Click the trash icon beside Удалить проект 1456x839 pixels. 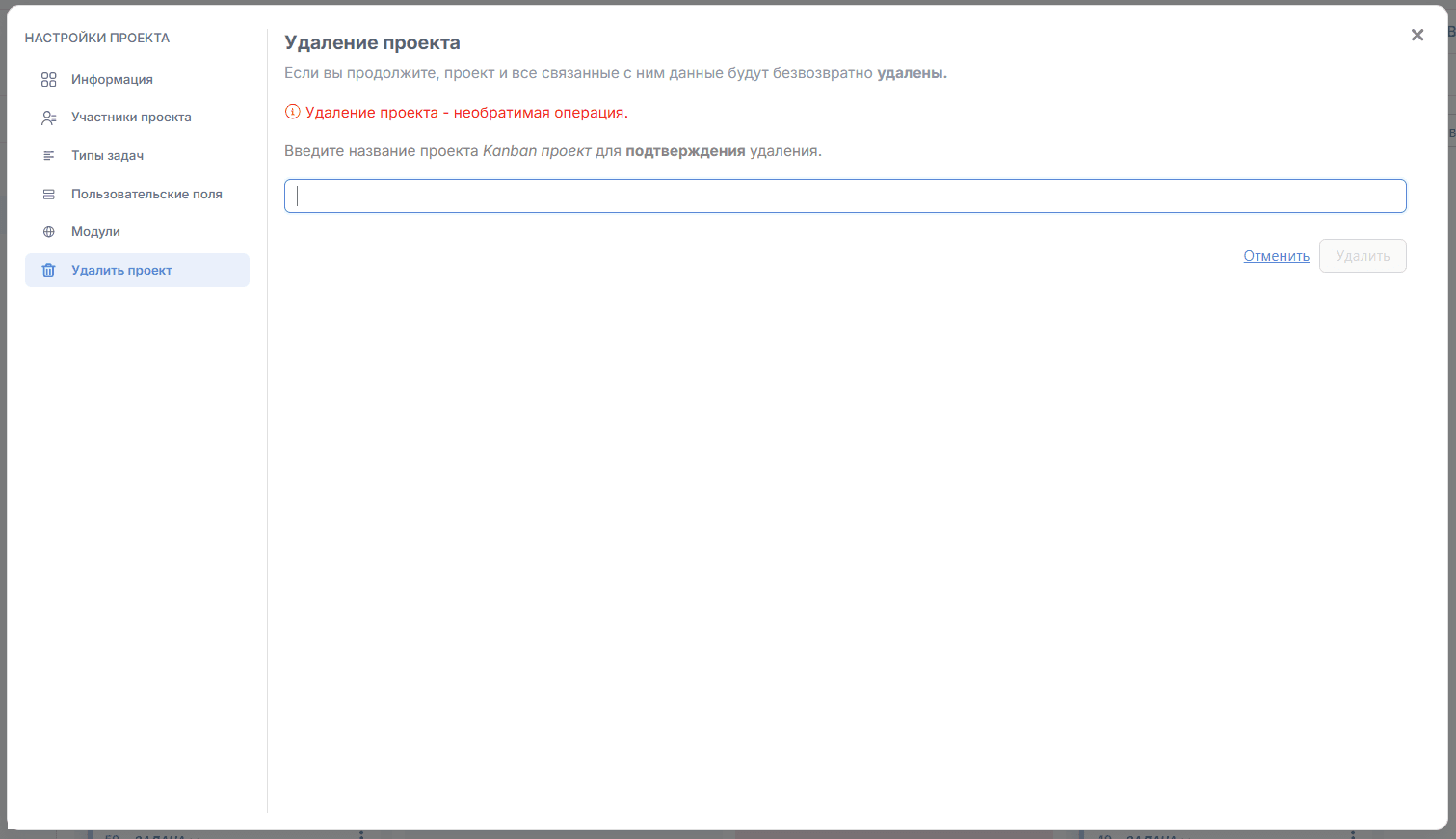pyautogui.click(x=49, y=271)
